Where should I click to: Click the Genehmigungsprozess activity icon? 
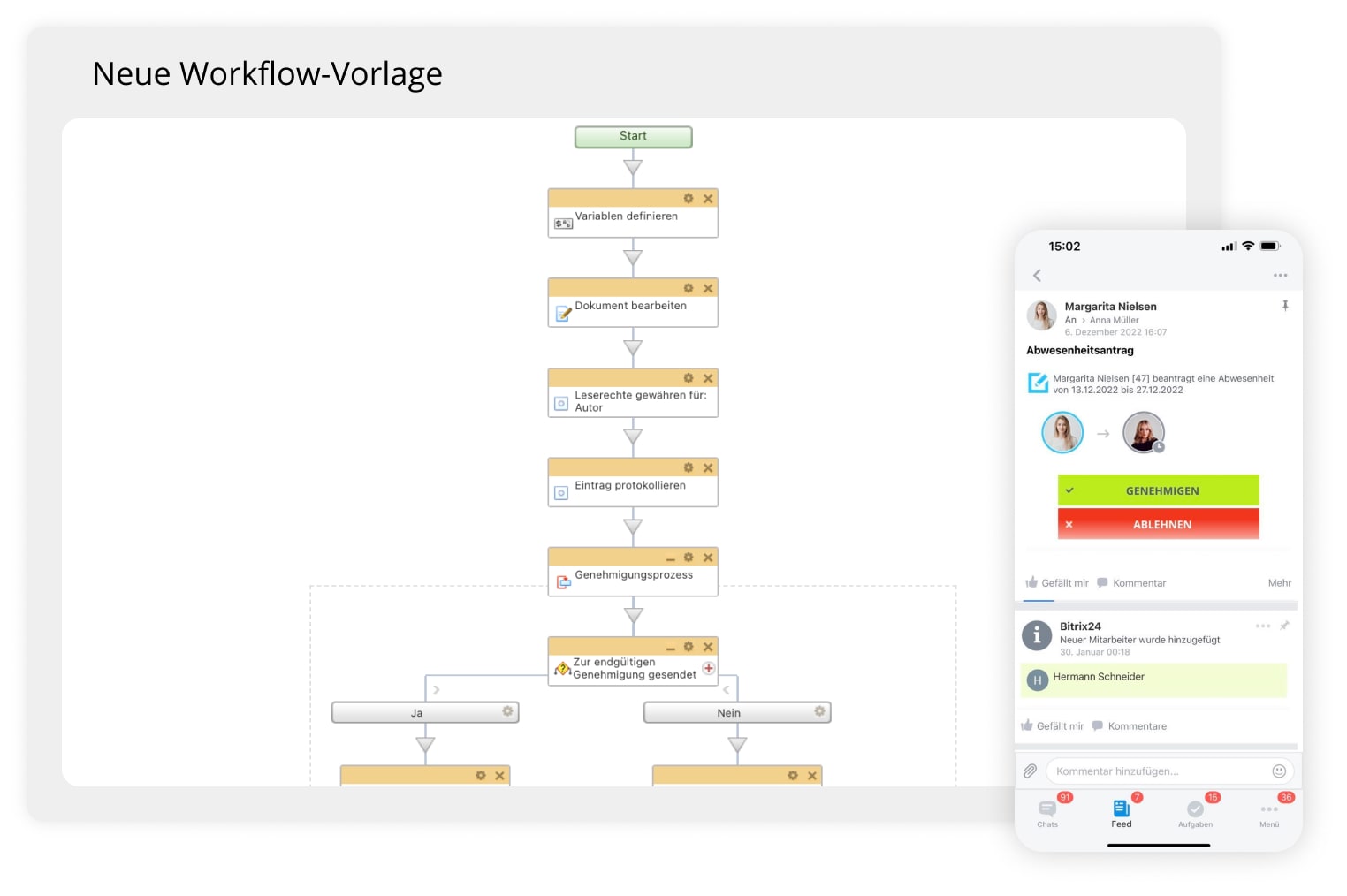point(563,582)
